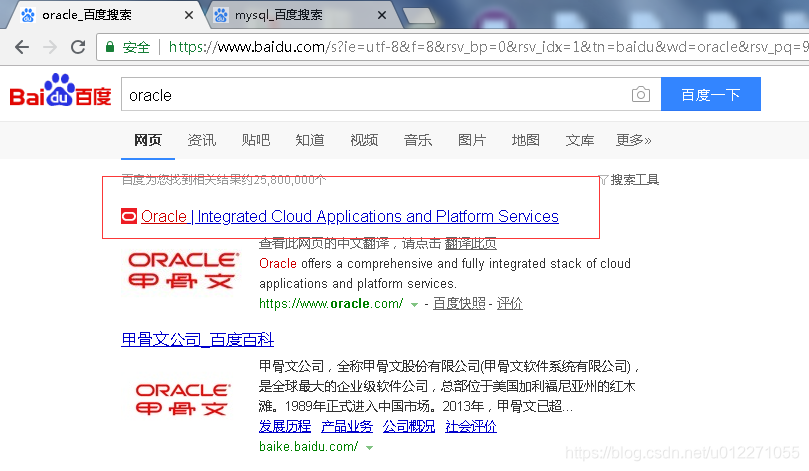Open the 知道 category
This screenshot has width=809, height=471.
(x=310, y=140)
